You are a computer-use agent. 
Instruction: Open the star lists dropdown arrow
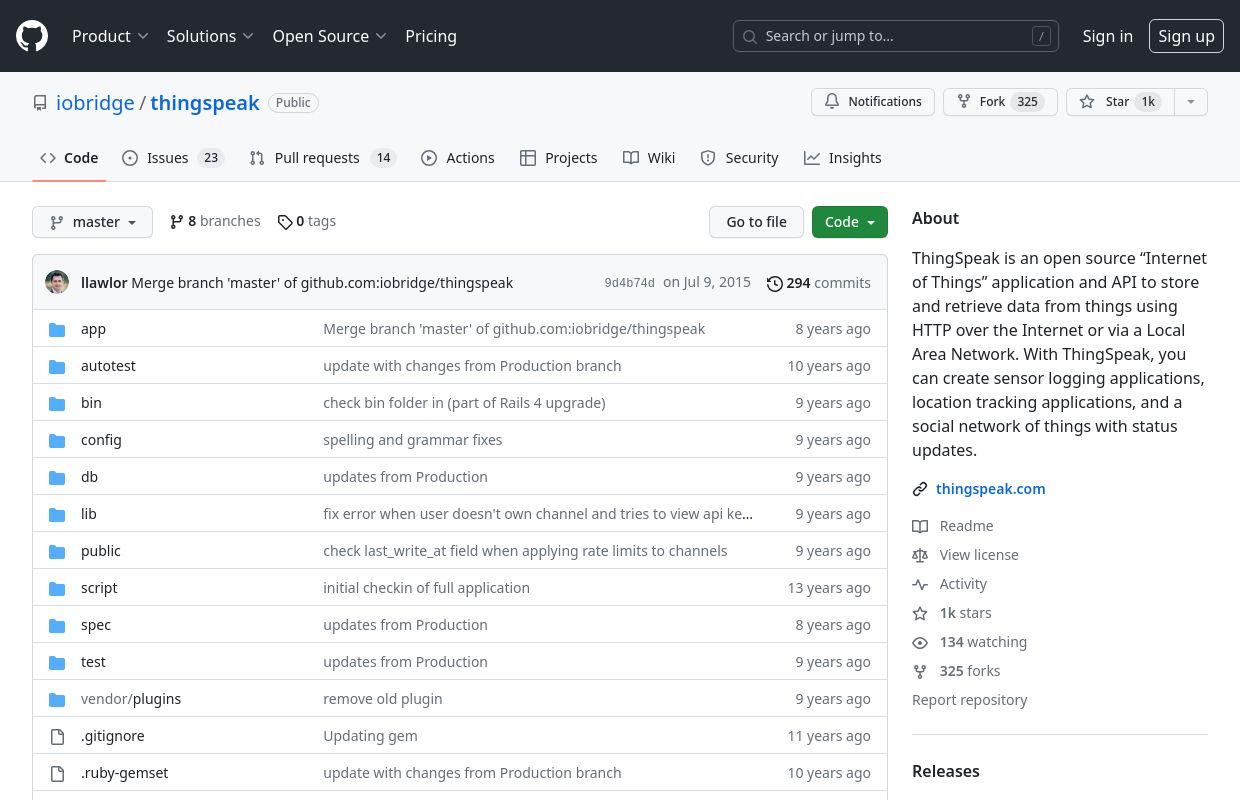tap(1190, 102)
